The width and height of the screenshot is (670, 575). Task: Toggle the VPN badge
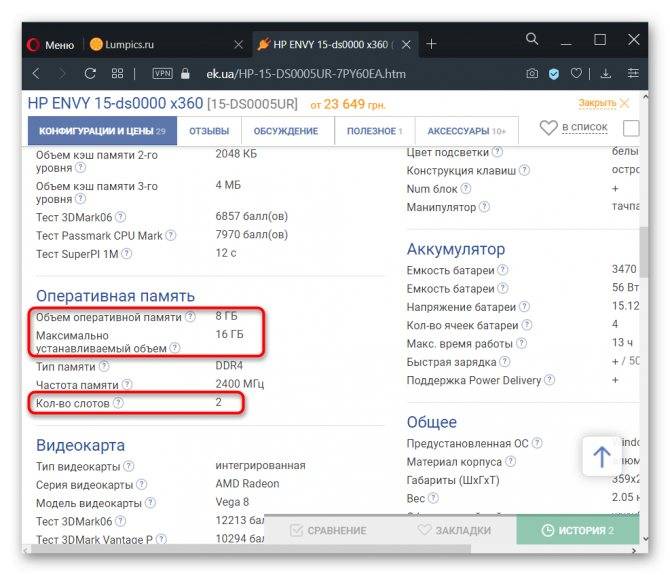[x=162, y=73]
